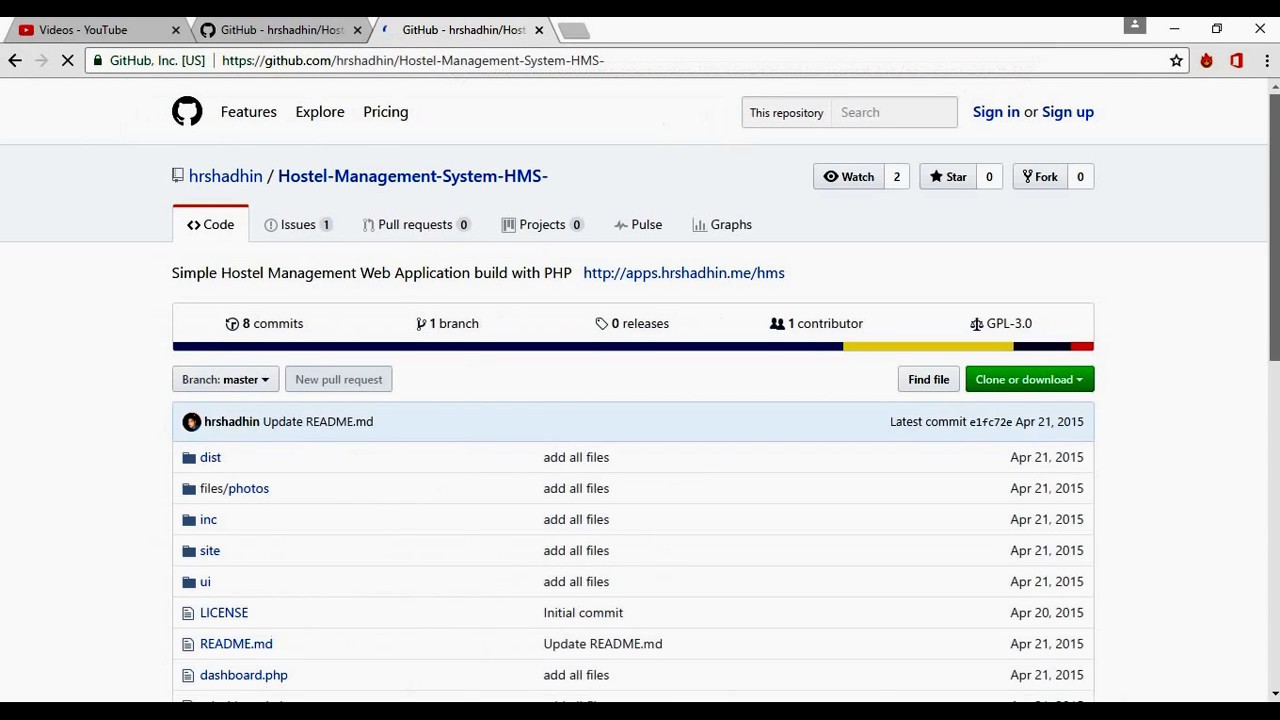Fork the repository
Image resolution: width=1280 pixels, height=720 pixels.
[1040, 177]
